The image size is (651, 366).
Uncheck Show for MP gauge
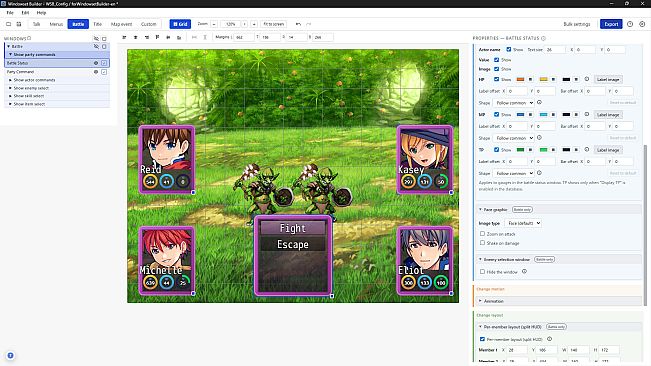(x=496, y=114)
